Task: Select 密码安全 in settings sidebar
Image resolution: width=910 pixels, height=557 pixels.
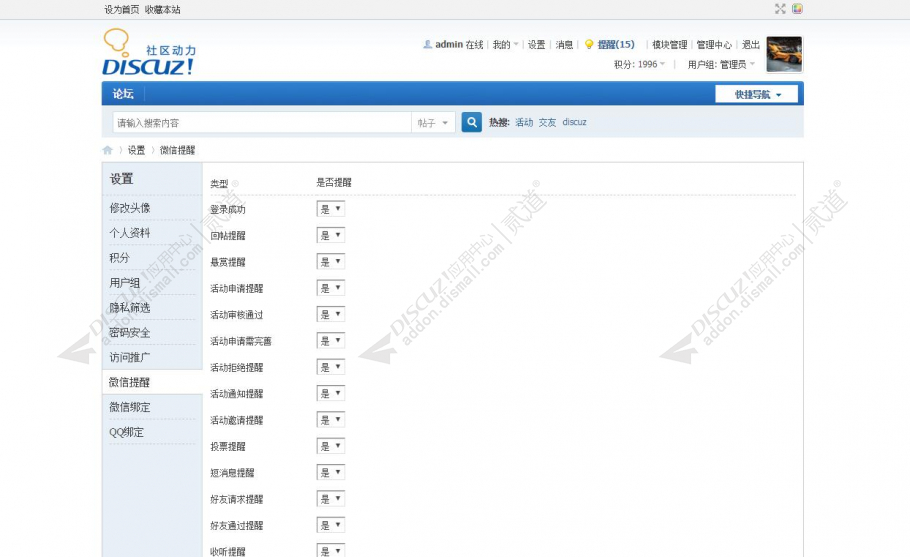Action: pos(130,332)
